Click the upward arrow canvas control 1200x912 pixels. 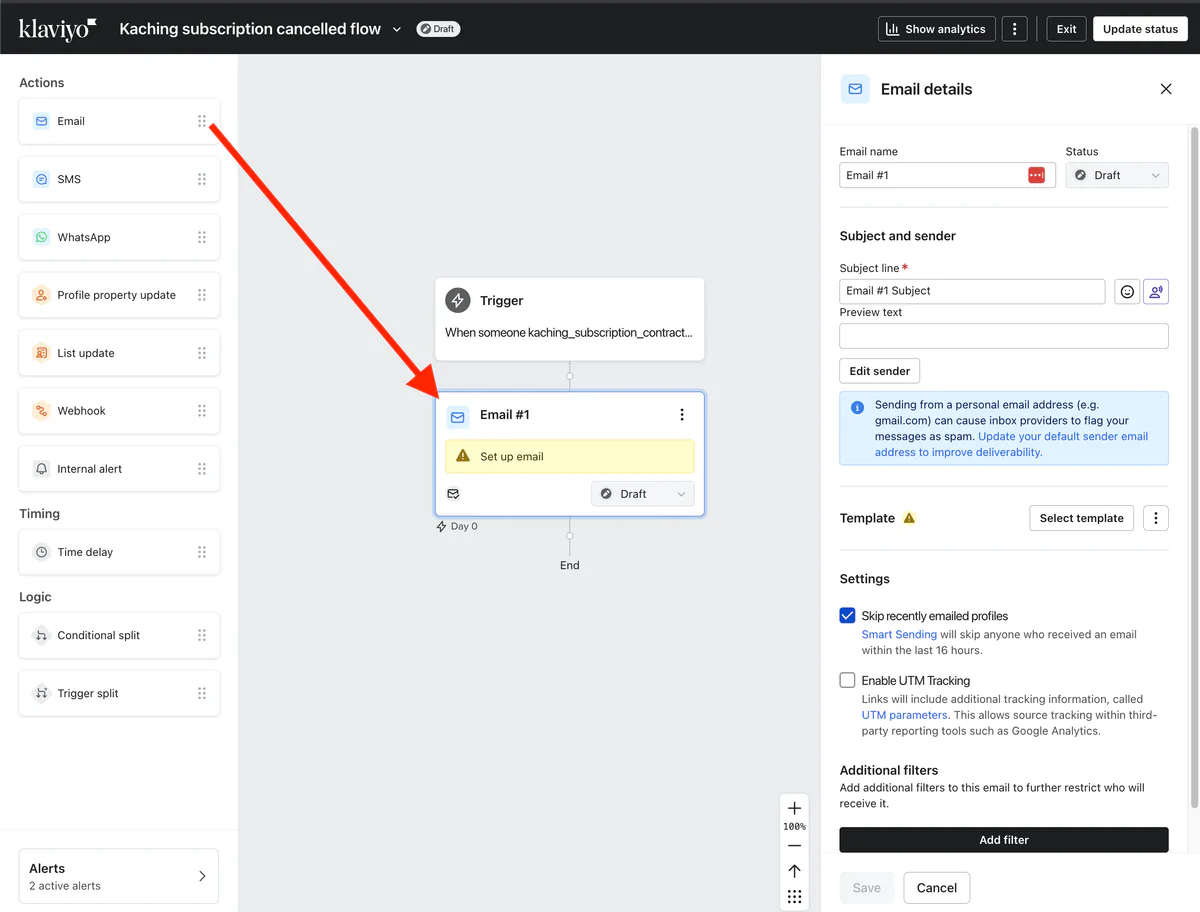(794, 871)
